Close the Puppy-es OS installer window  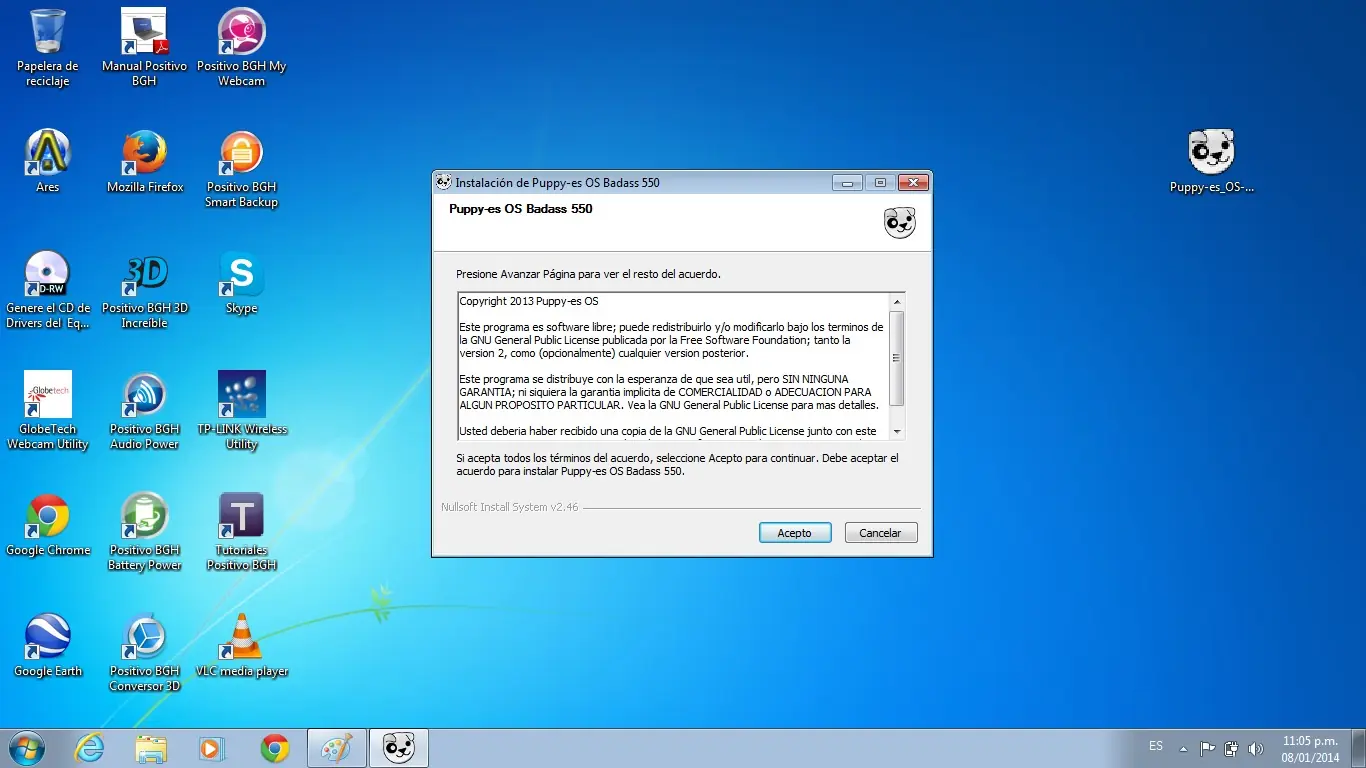click(913, 183)
